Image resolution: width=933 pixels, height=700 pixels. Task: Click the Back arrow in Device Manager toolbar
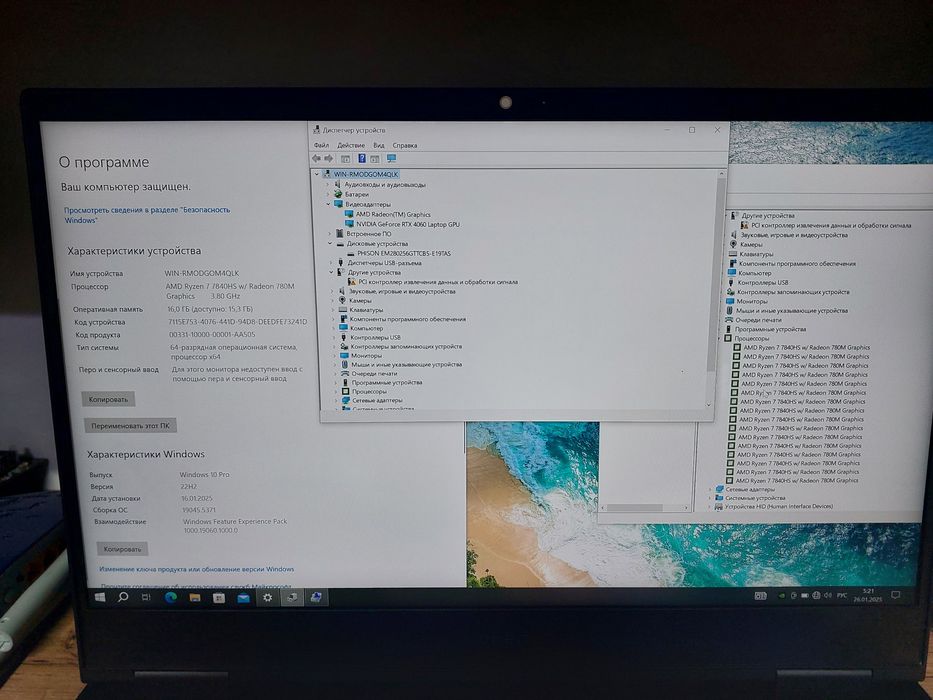tap(316, 158)
